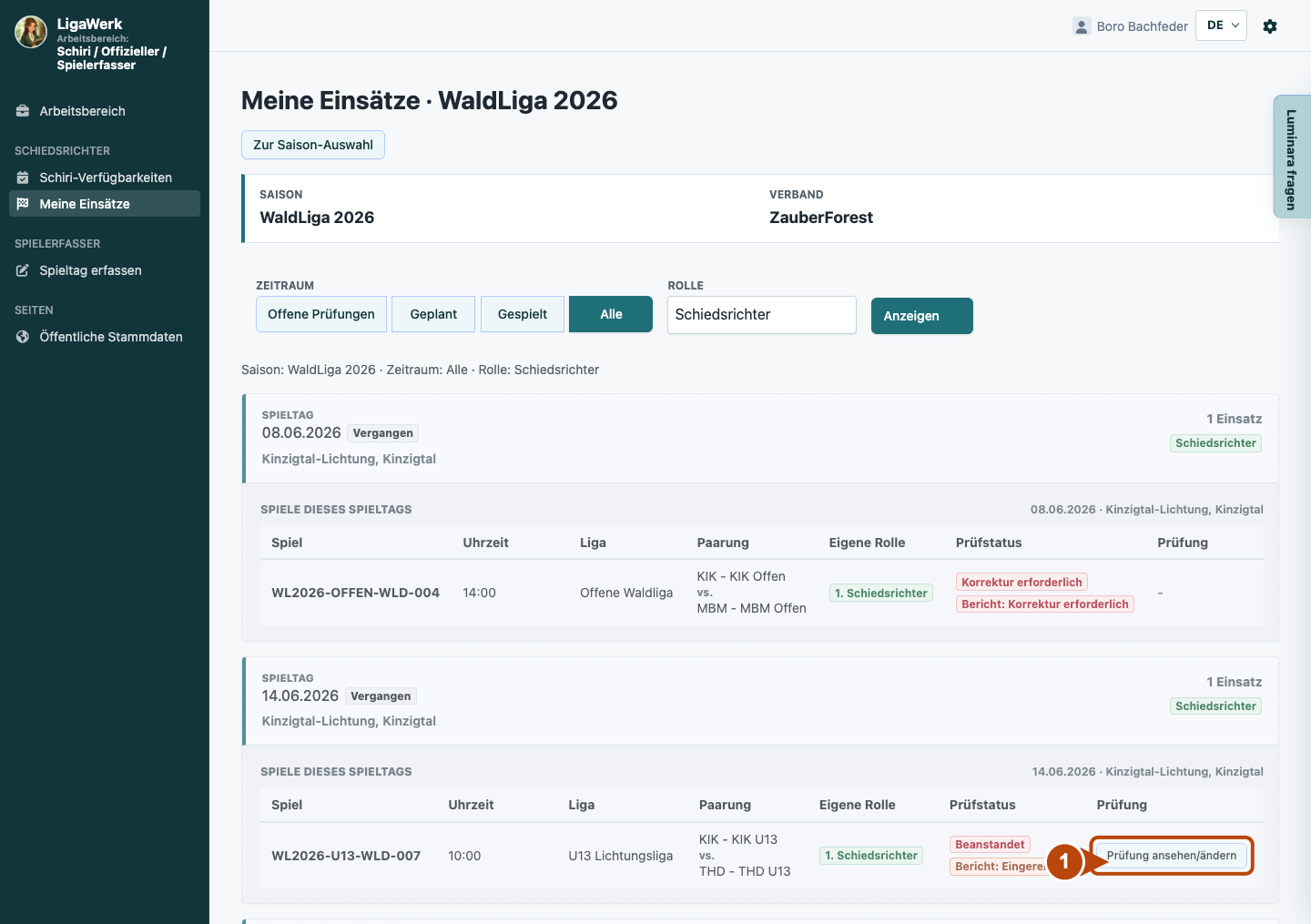Click the Anzeigen button

point(922,316)
